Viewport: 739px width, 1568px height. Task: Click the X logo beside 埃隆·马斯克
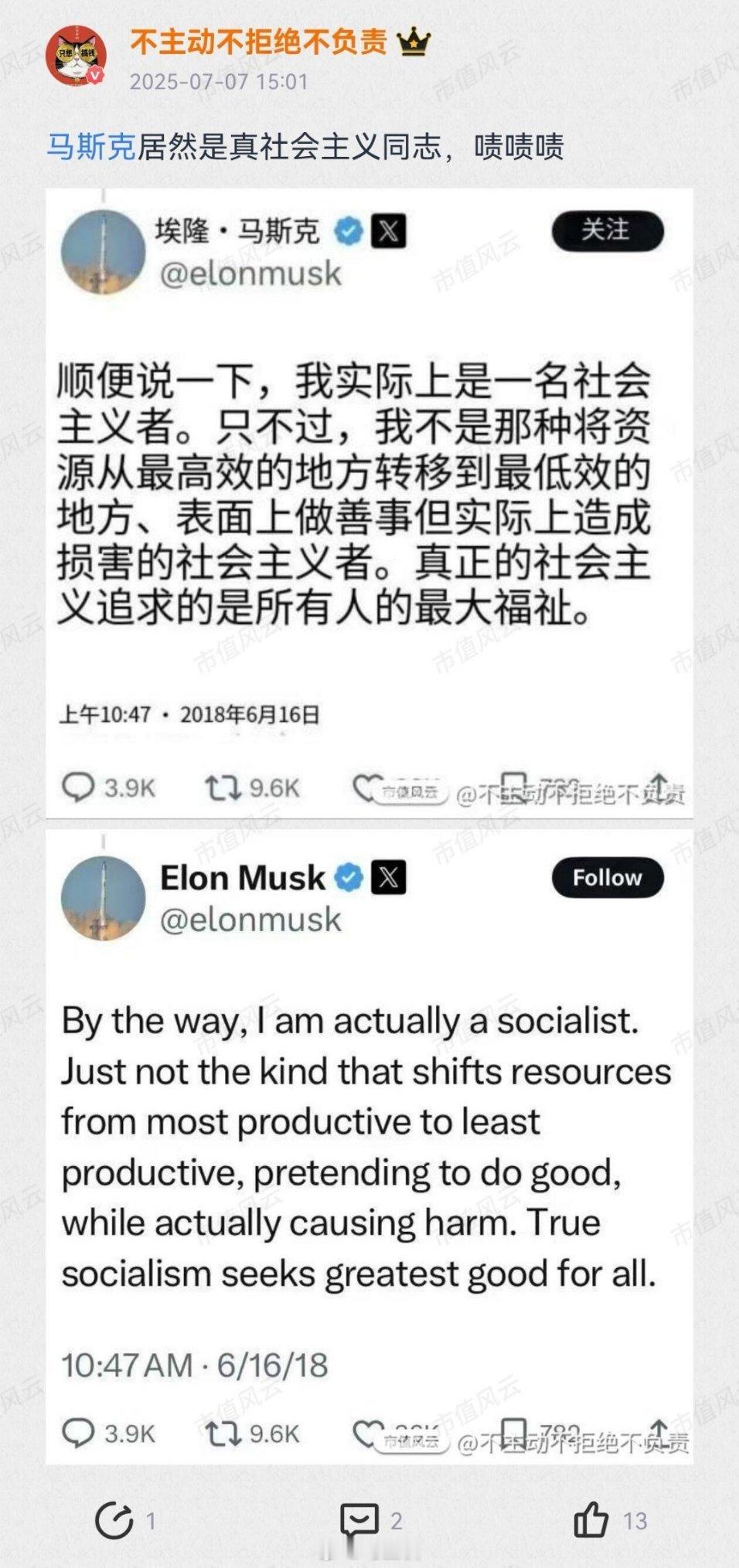(x=389, y=231)
